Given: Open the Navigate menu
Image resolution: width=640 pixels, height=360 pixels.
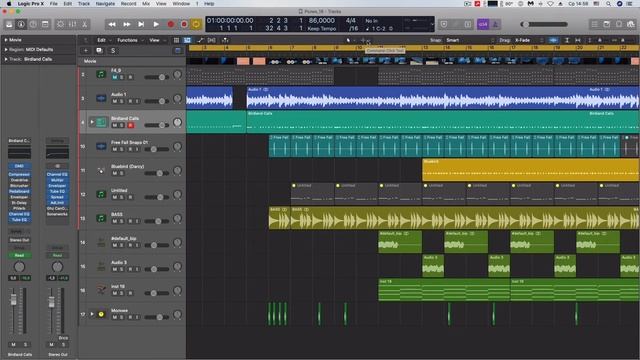Looking at the screenshot, I should (105, 4).
